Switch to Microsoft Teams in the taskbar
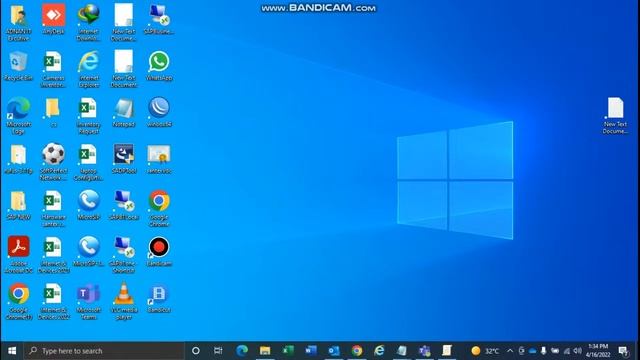Screen dimensions: 640x360 pyautogui.click(x=424, y=351)
